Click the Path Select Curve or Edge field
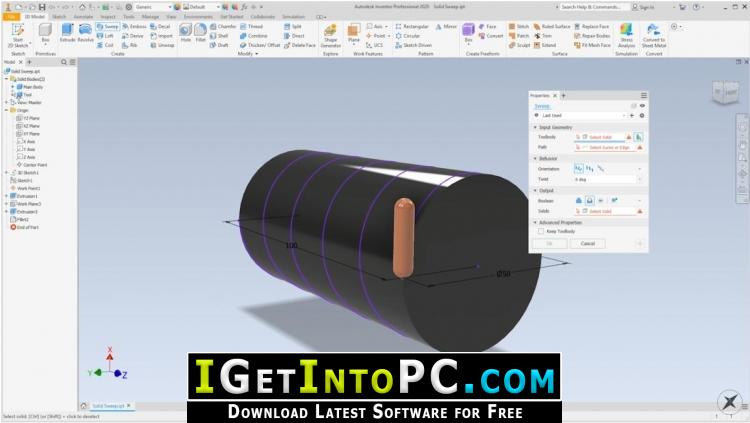Image resolution: width=750 pixels, height=423 pixels. click(x=604, y=148)
